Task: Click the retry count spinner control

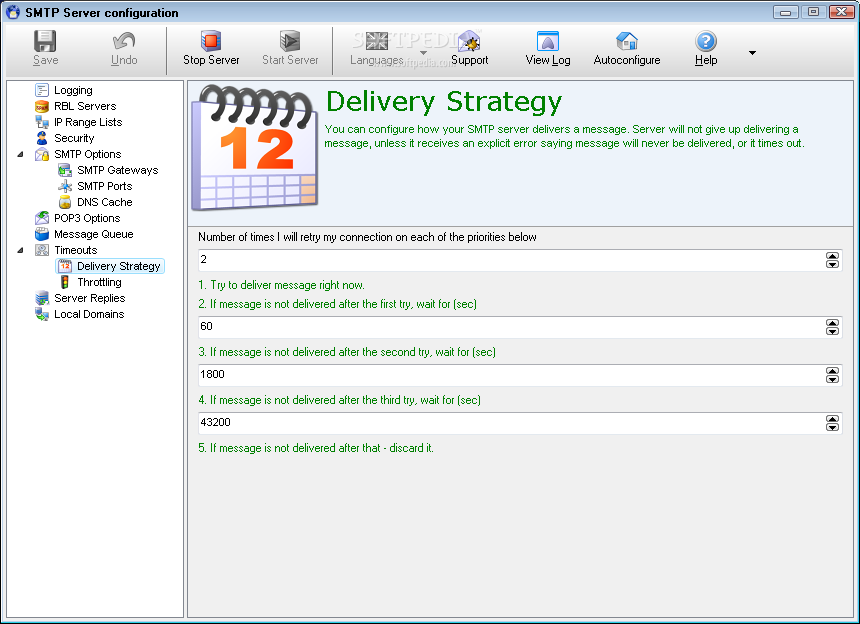Action: 832,260
